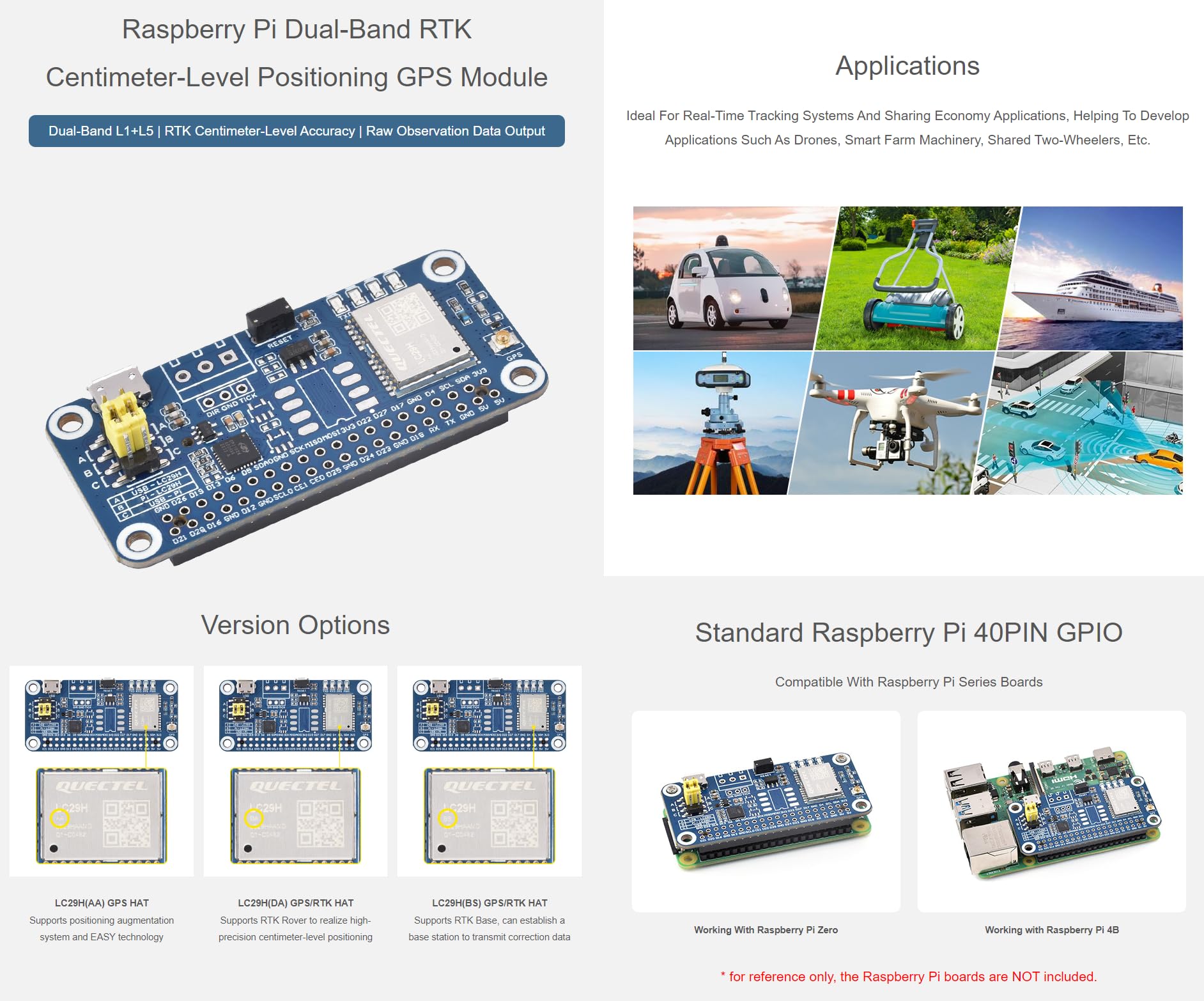Click 'Supports RTK Rover to realize high-' description
This screenshot has width=1204, height=1001.
coord(295,920)
